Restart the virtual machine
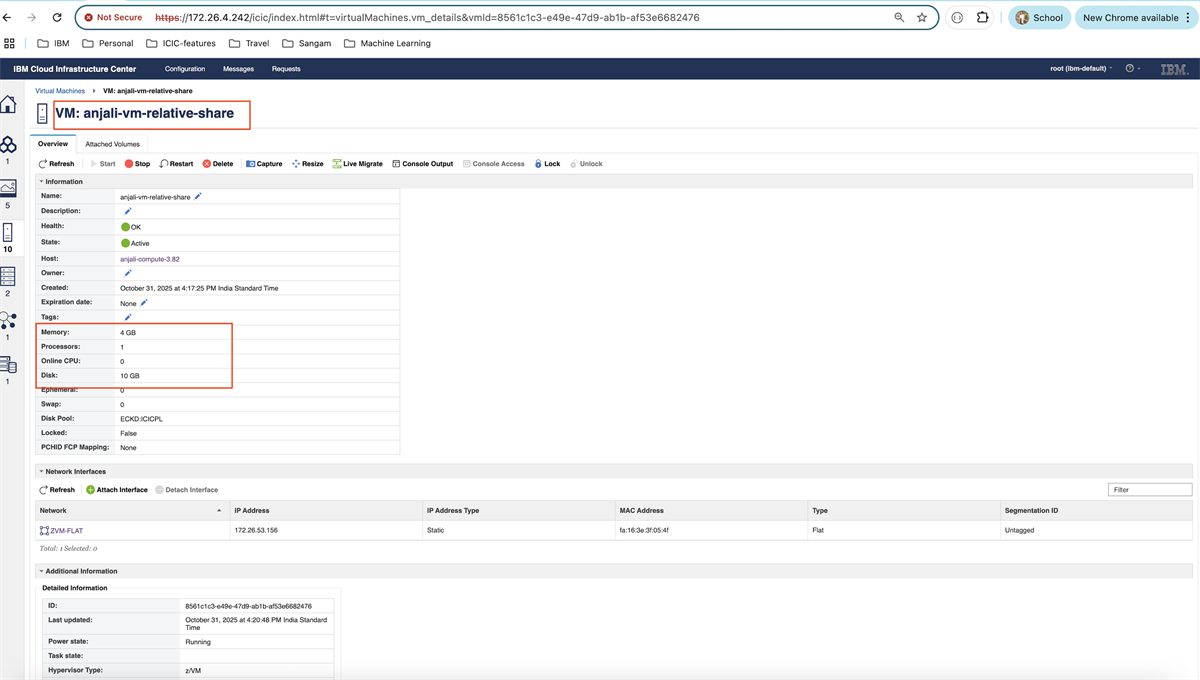This screenshot has width=1200, height=680. [176, 164]
